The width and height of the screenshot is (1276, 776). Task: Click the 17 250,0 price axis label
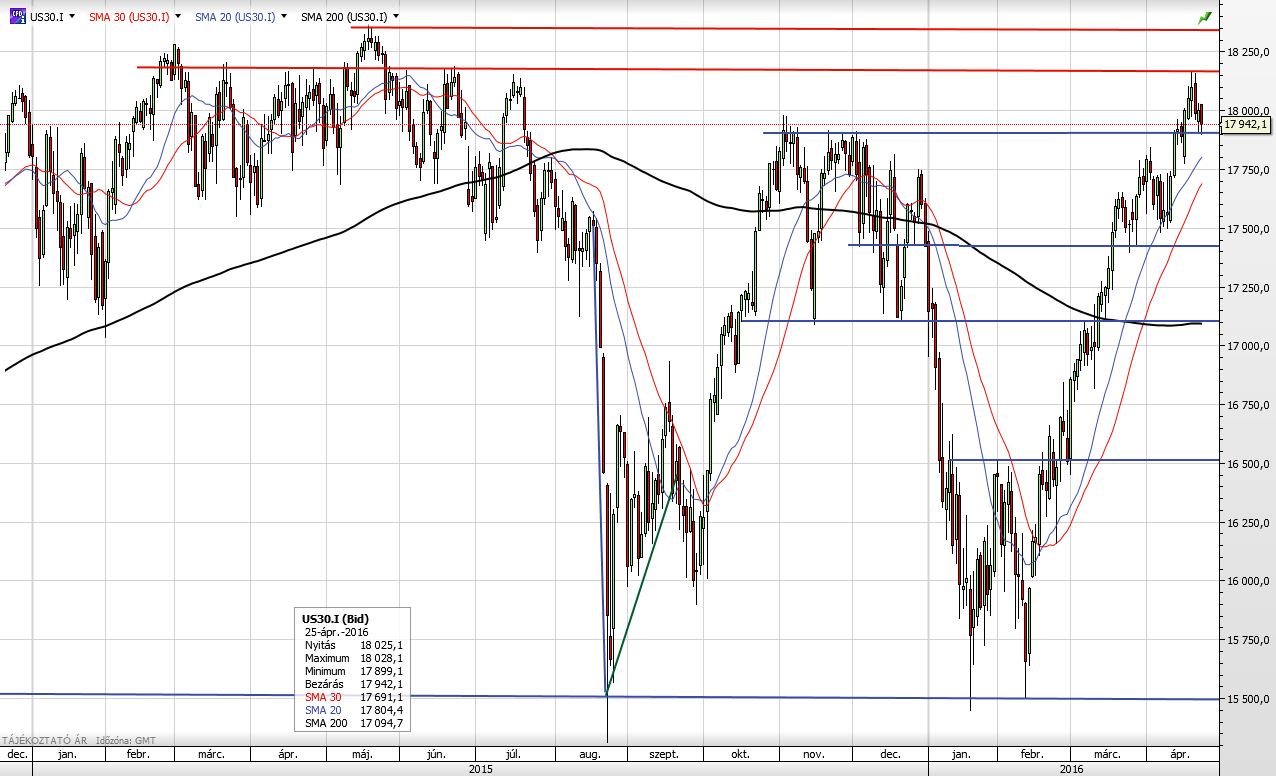(1249, 288)
